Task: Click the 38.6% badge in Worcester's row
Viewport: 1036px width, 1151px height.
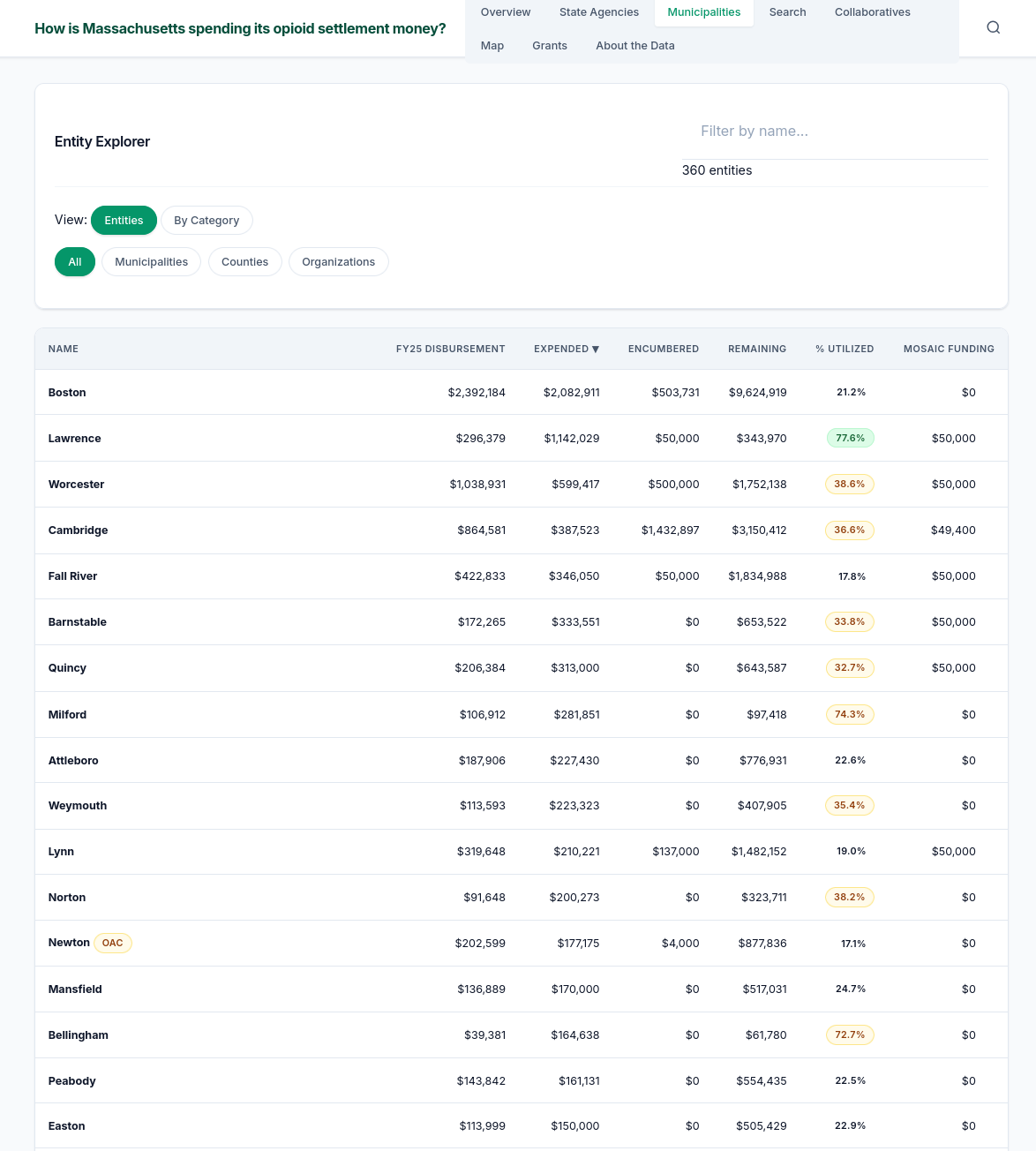Action: tap(849, 484)
